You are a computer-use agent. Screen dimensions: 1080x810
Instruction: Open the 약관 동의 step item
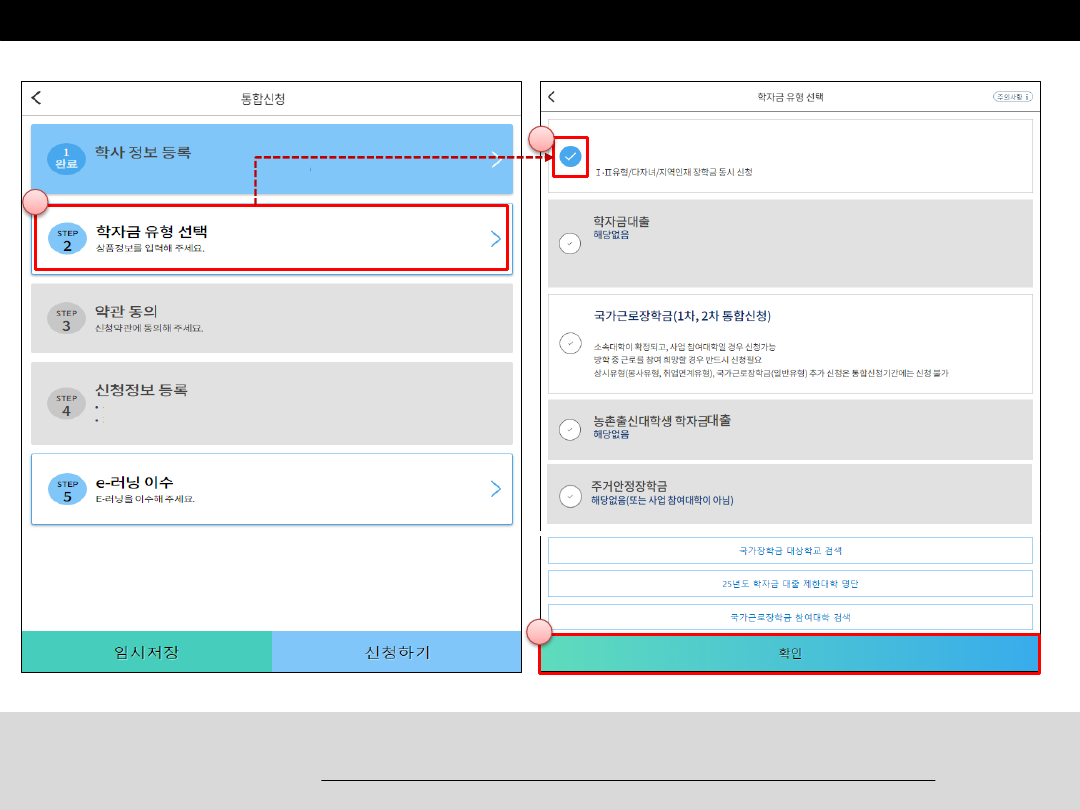(x=271, y=318)
